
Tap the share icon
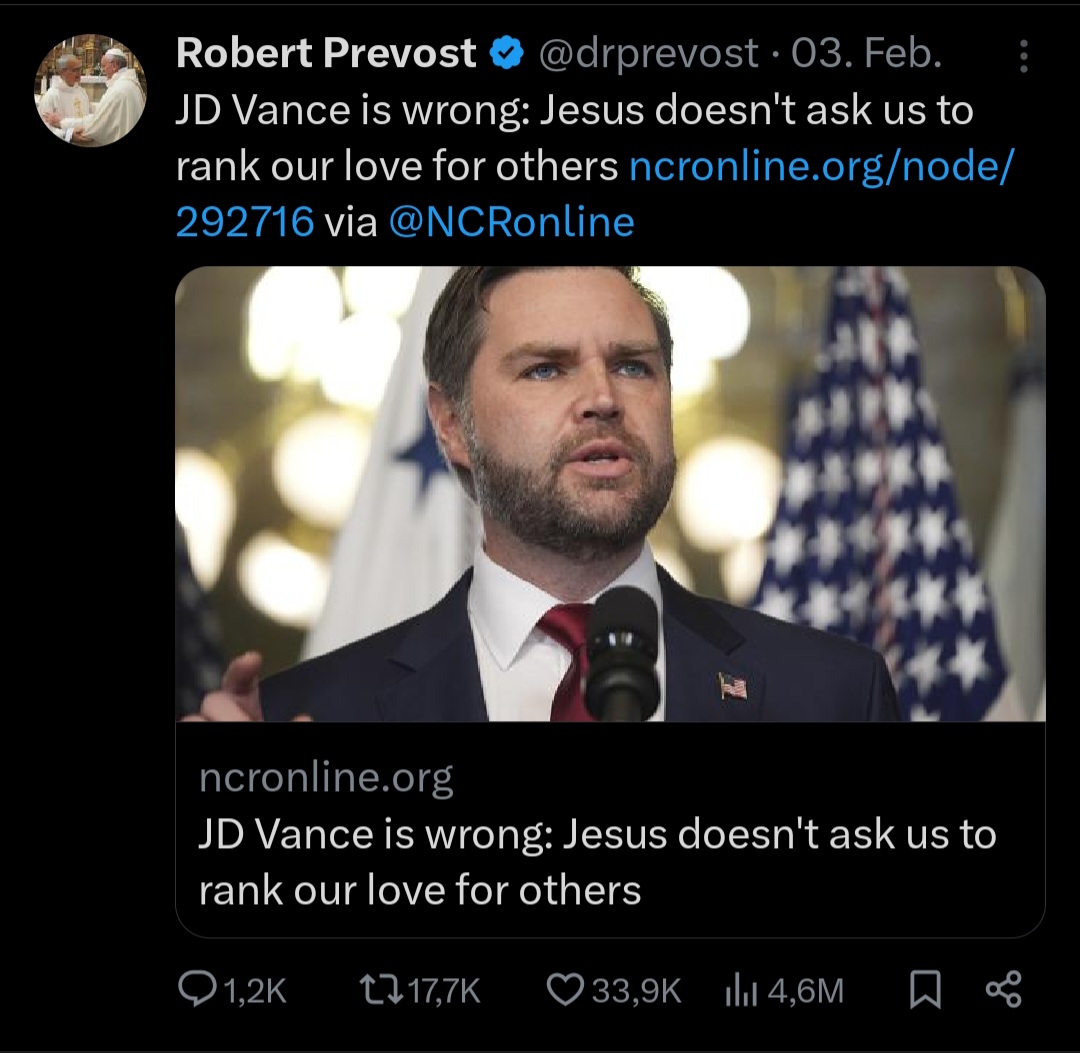[x=1004, y=990]
